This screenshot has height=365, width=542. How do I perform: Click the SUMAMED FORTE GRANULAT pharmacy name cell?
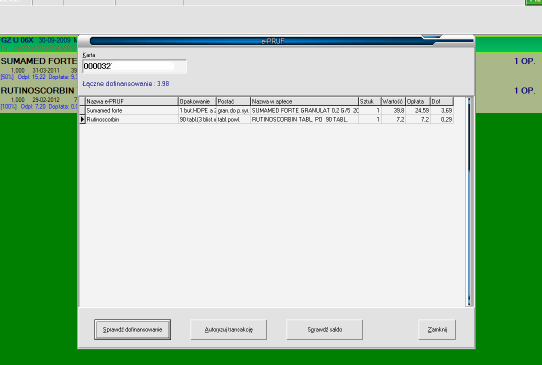[305, 110]
